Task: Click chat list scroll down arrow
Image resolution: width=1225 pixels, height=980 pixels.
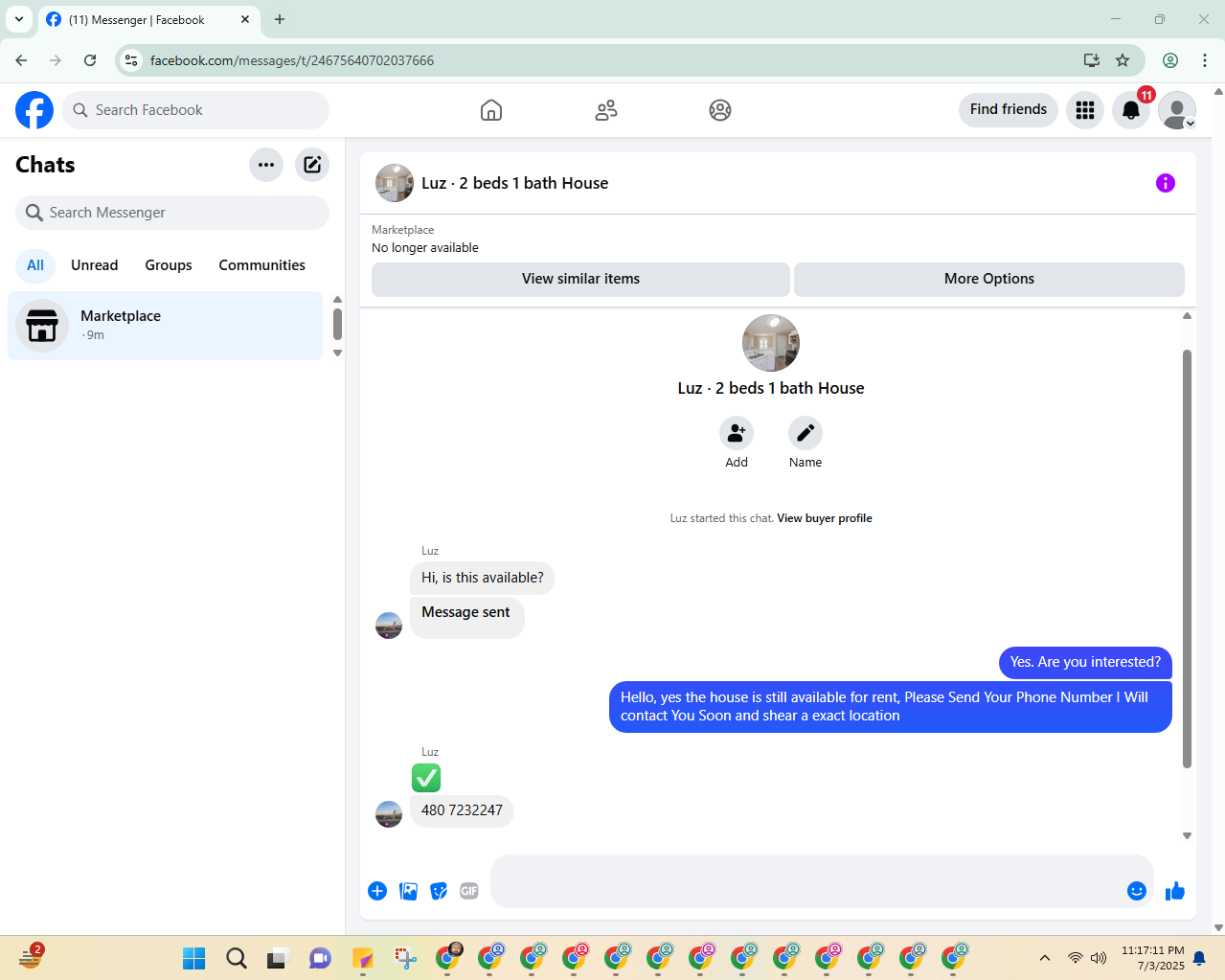Action: point(337,353)
